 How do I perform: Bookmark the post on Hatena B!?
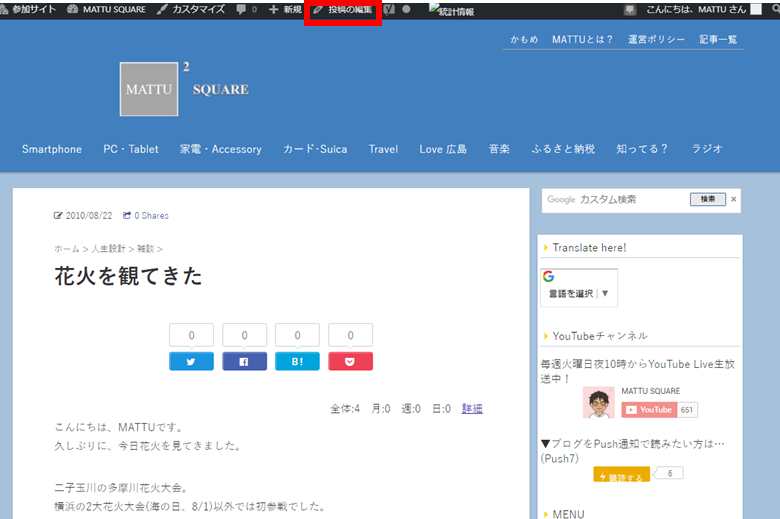[297, 361]
